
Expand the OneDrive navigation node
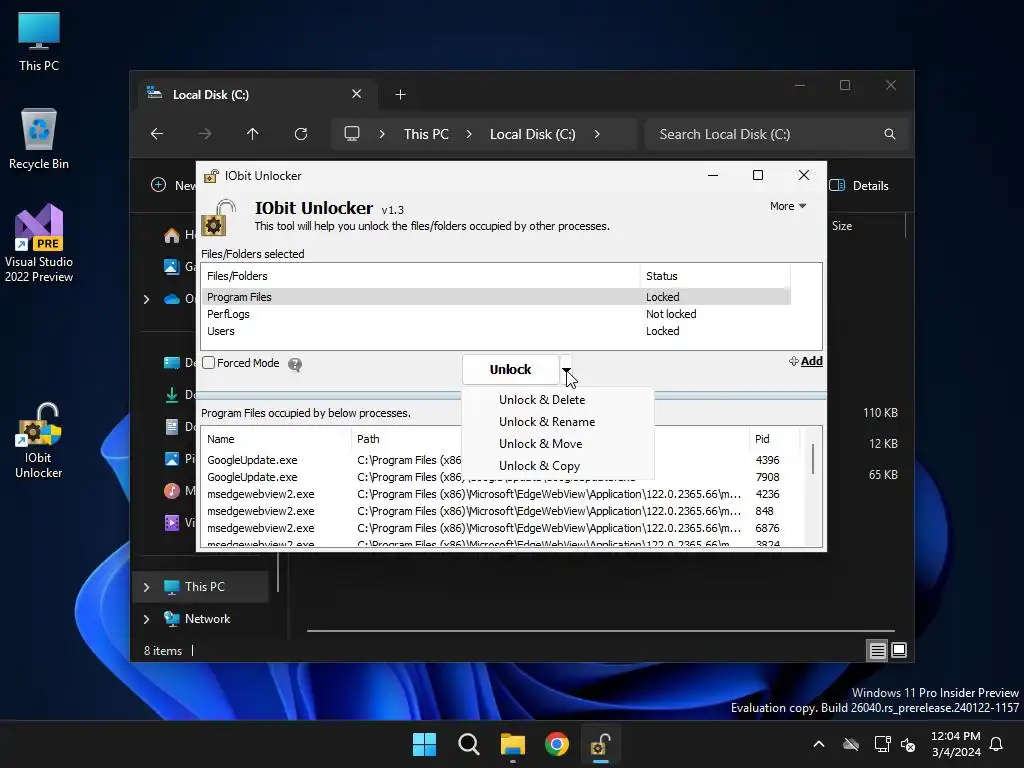pyautogui.click(x=146, y=299)
